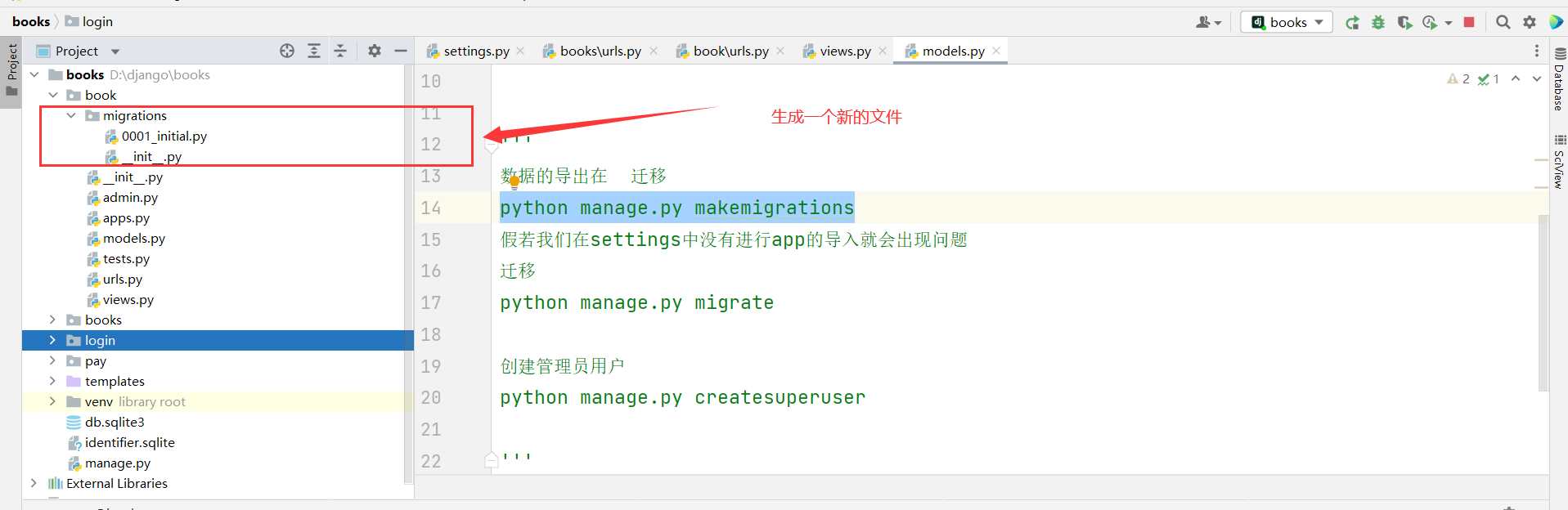Screen dimensions: 1568x510
Task: Expand the templates folder
Action: pos(53,382)
